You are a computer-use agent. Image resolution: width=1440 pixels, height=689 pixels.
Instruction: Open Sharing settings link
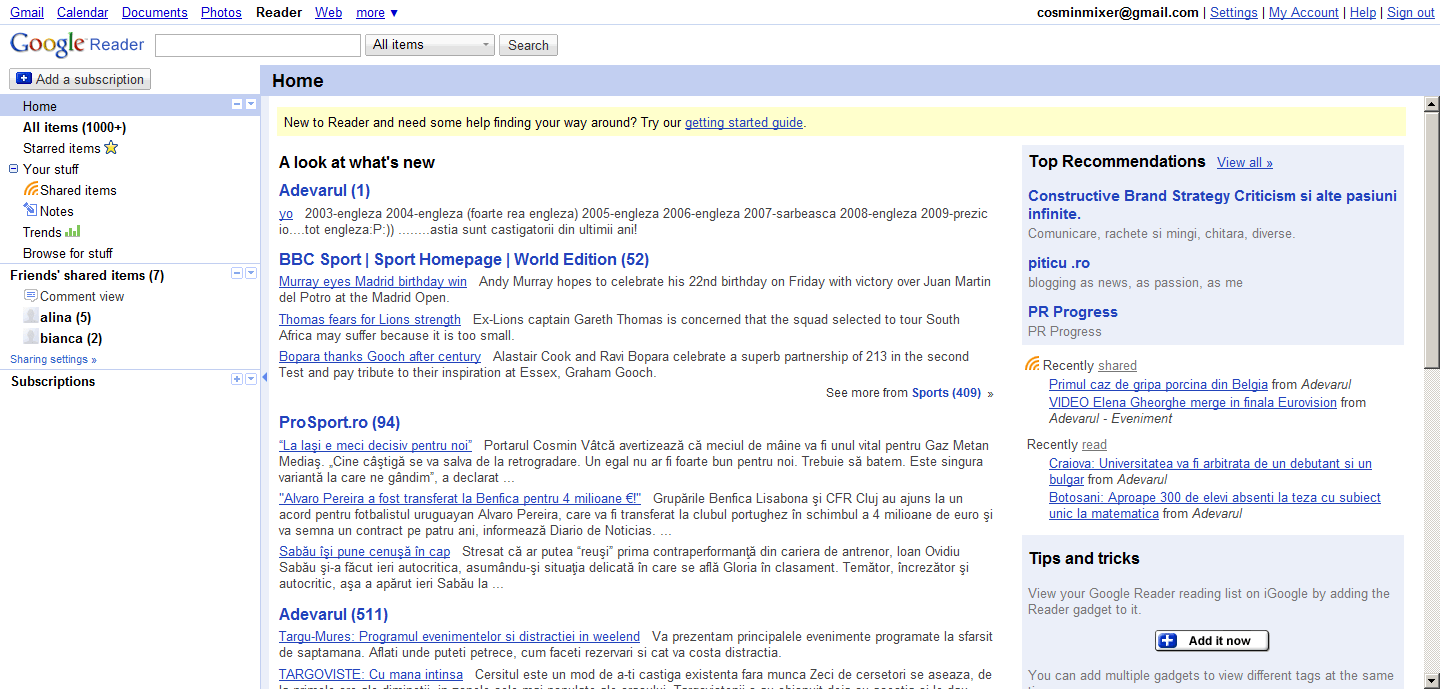pyautogui.click(x=54, y=359)
